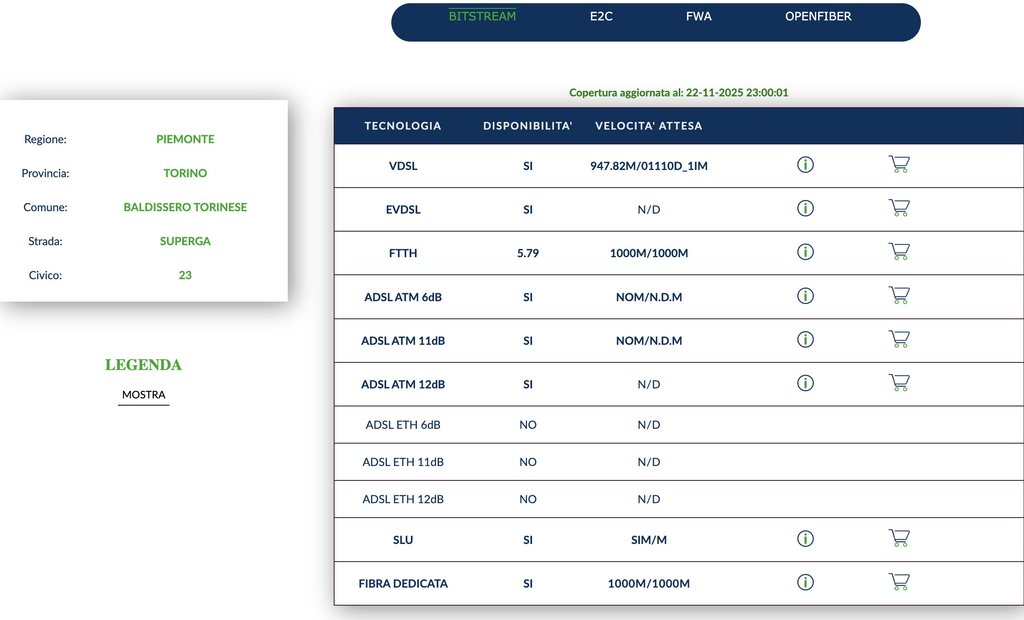Add VDSL to cart
Image resolution: width=1024 pixels, height=620 pixels.
pyautogui.click(x=899, y=165)
